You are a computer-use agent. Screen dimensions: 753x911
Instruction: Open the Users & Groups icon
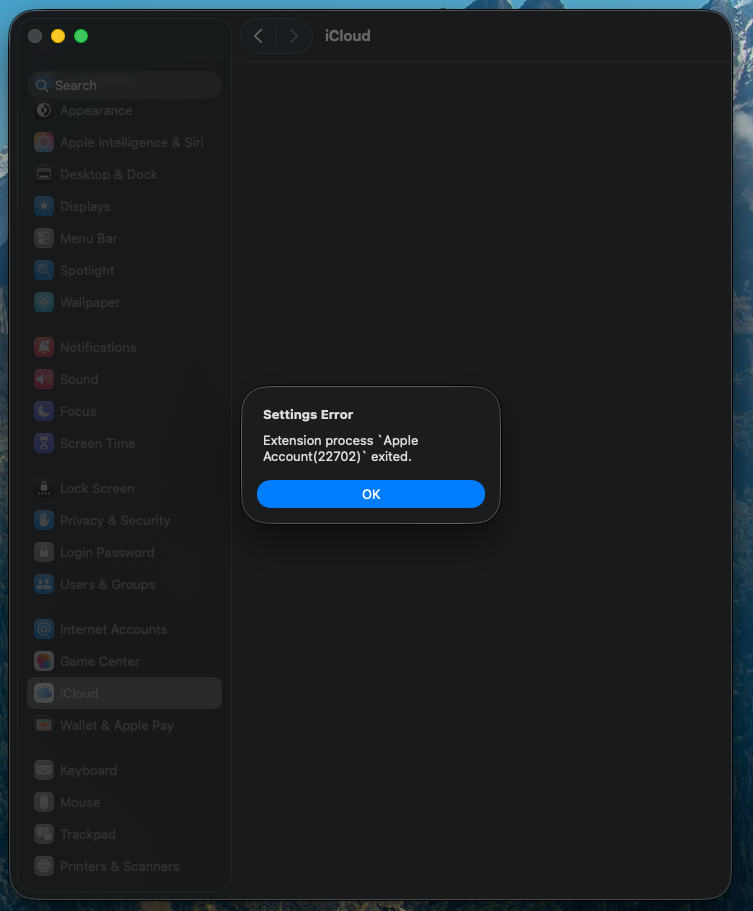point(44,584)
